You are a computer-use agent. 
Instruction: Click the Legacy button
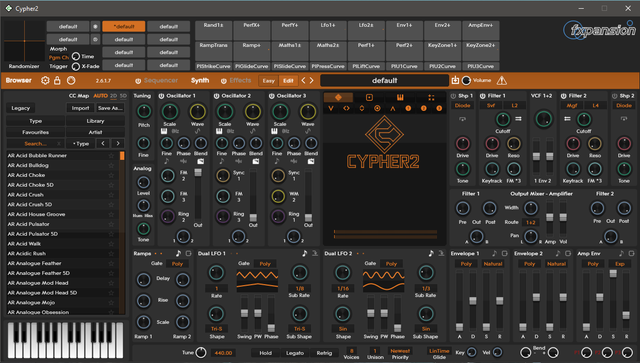(x=20, y=108)
